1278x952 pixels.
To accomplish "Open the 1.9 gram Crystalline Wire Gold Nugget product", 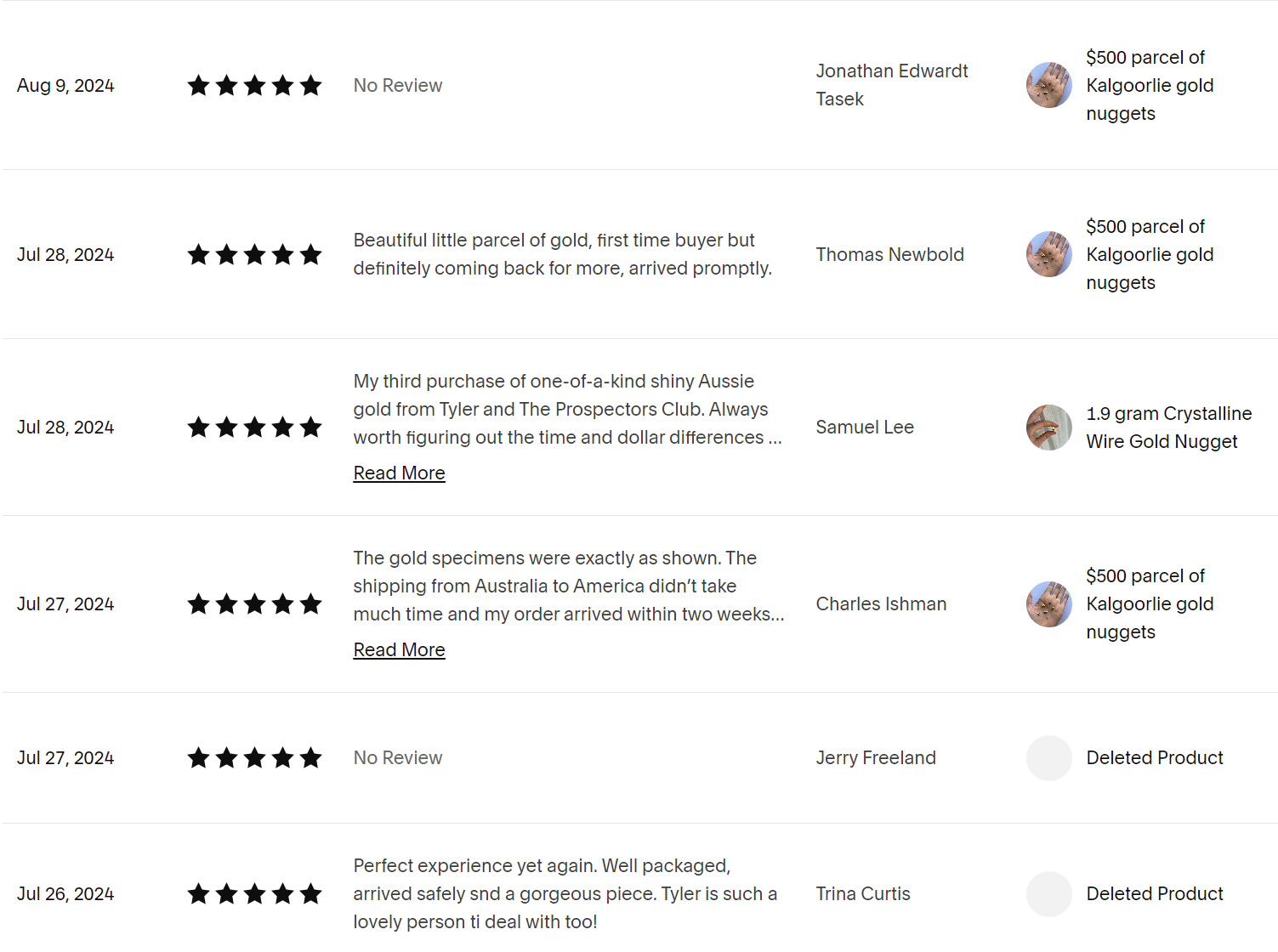I will 1168,428.
